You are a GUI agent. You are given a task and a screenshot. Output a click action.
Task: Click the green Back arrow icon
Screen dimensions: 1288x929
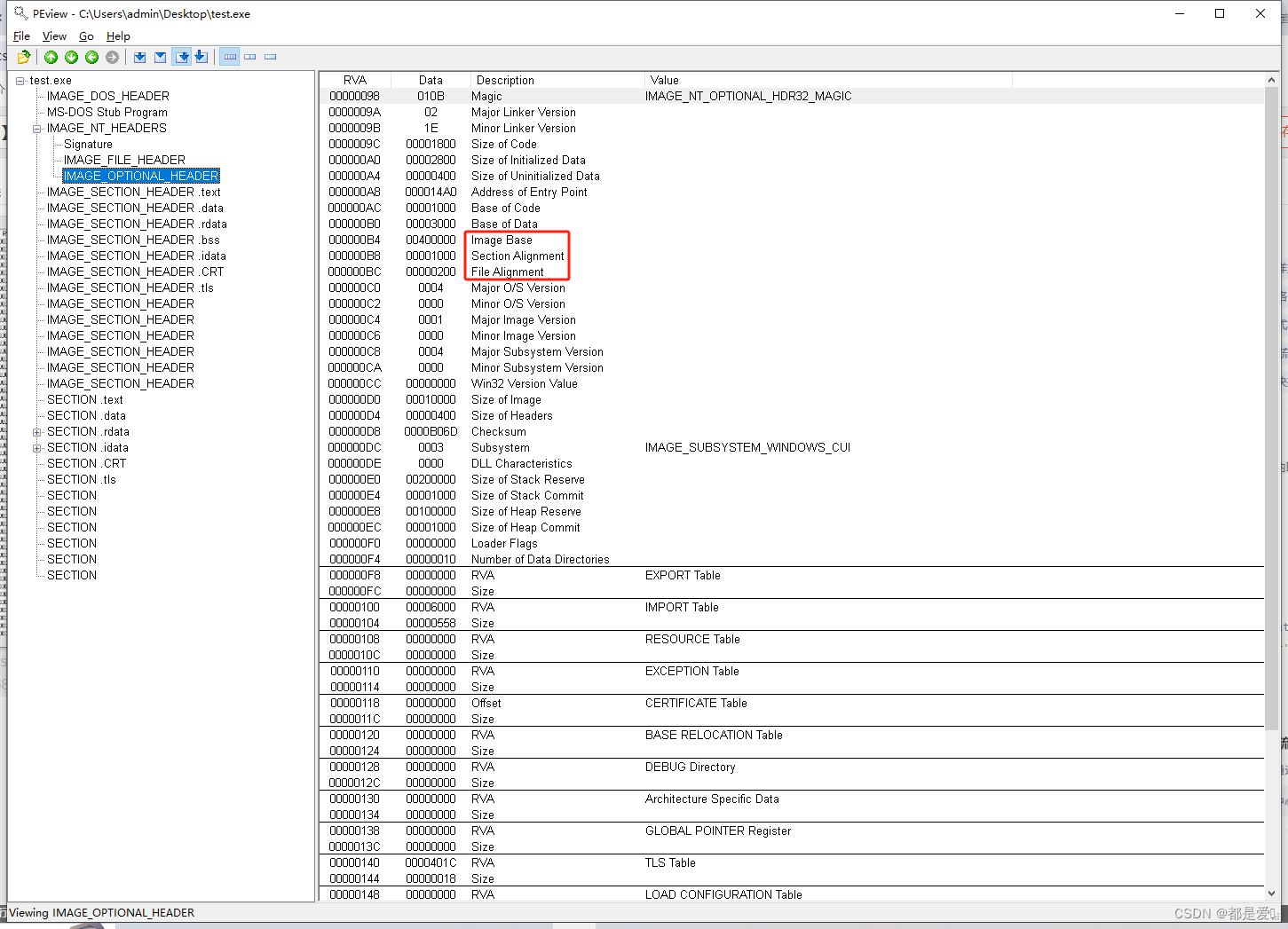(x=91, y=57)
